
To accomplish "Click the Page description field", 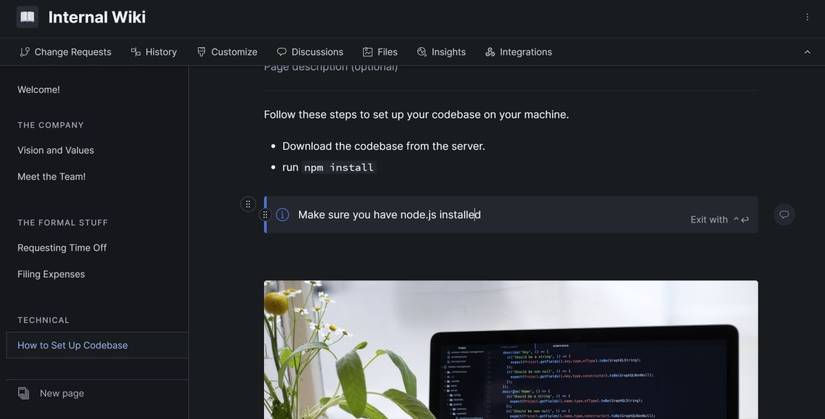I will (330, 68).
